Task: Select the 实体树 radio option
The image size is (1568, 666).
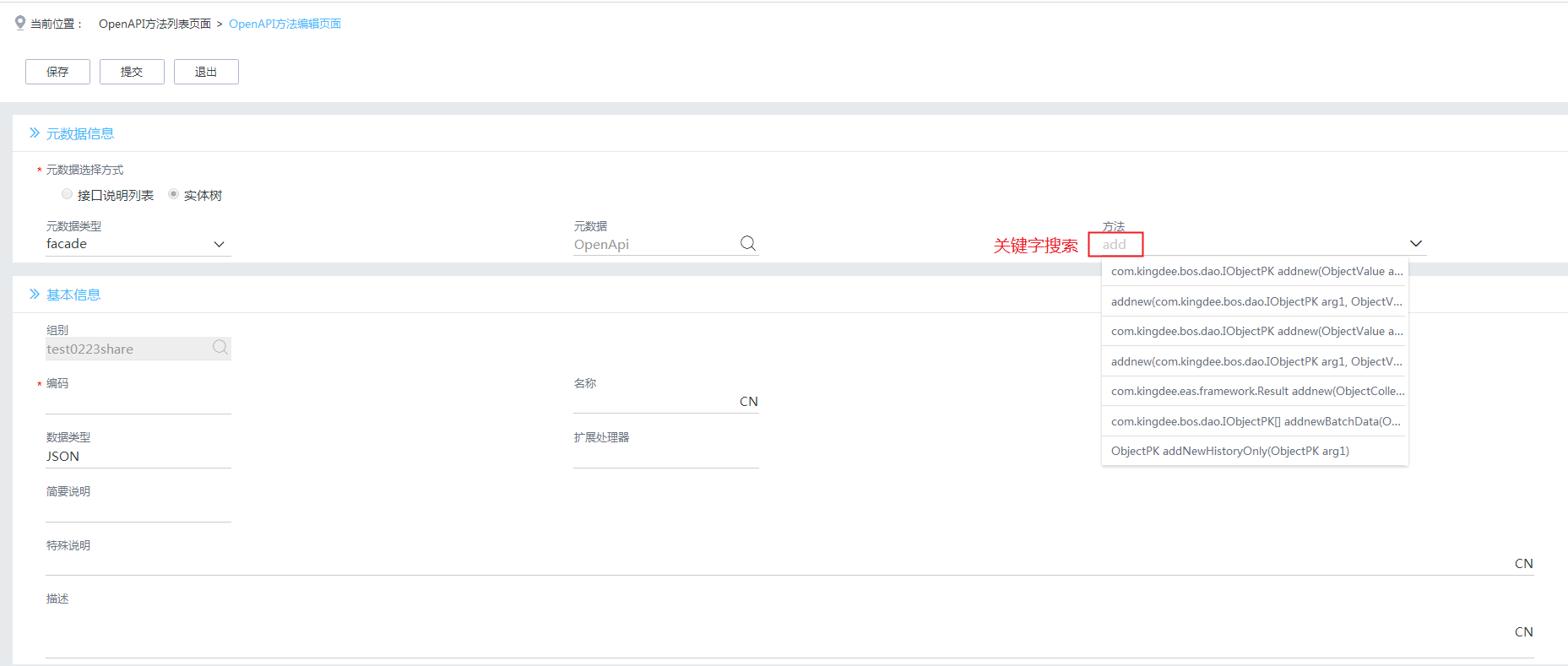Action: pos(173,194)
